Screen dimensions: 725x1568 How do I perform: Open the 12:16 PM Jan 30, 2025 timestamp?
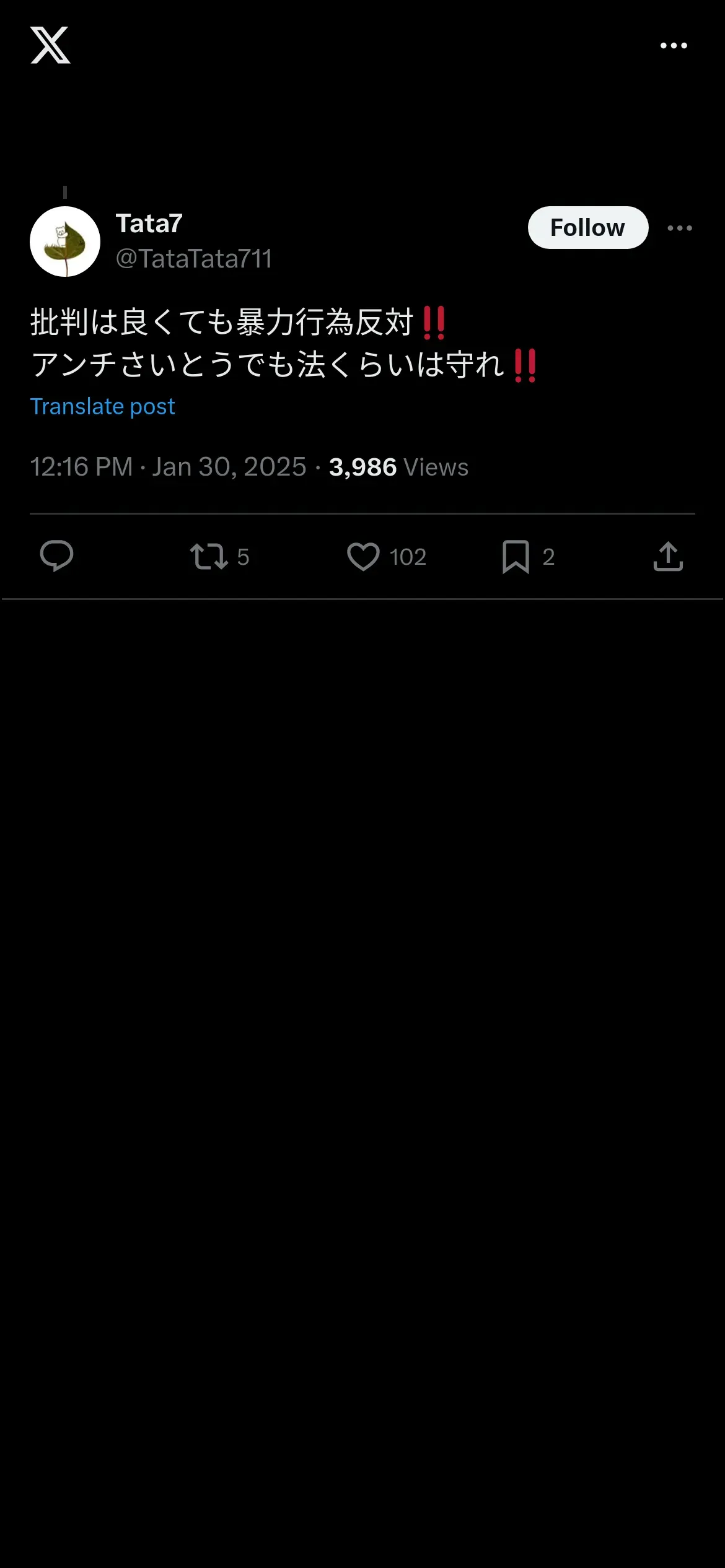tap(168, 467)
